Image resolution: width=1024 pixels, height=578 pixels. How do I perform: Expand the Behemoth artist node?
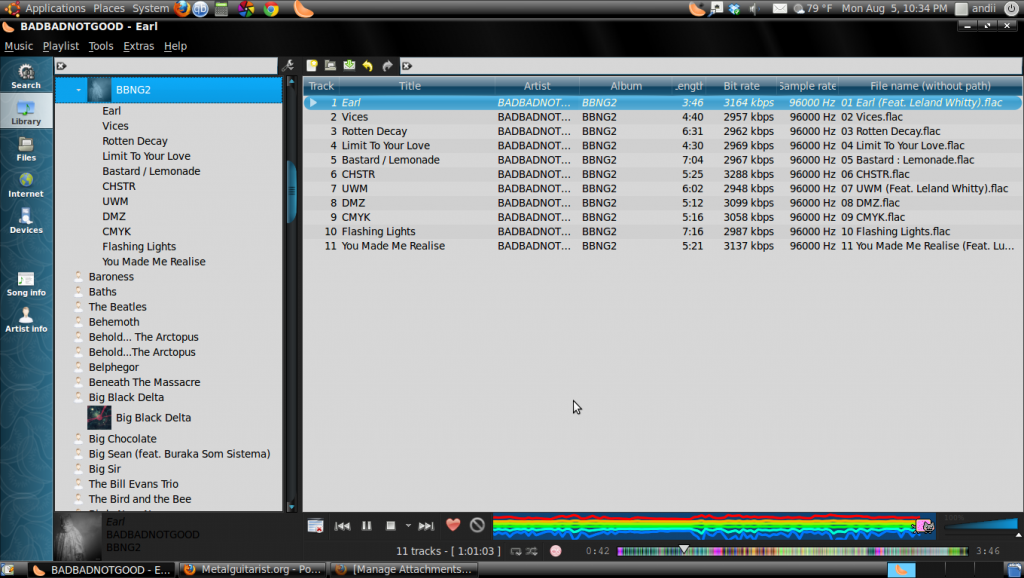coord(78,321)
